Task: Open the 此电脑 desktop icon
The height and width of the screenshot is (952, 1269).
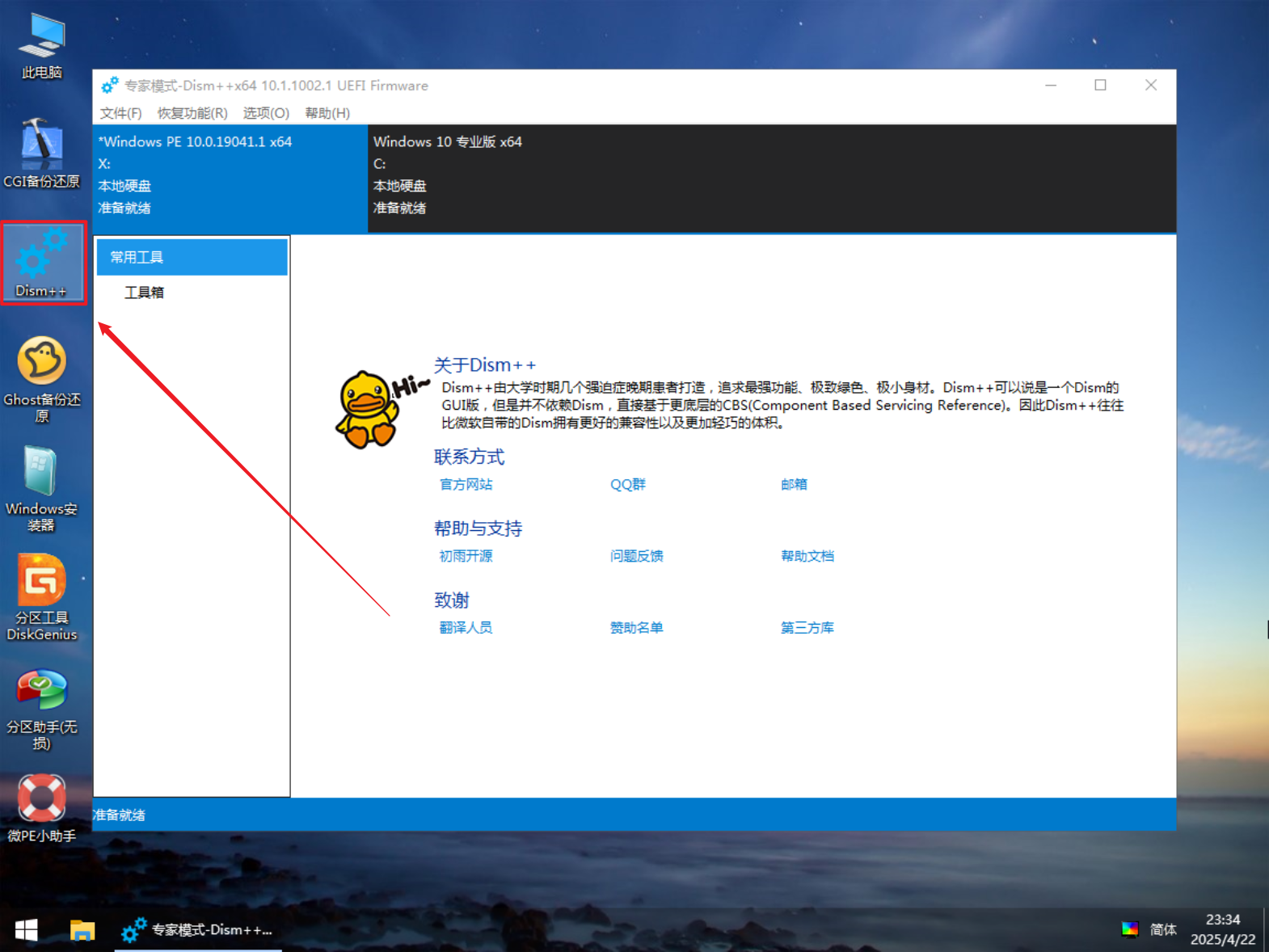Action: pyautogui.click(x=42, y=46)
